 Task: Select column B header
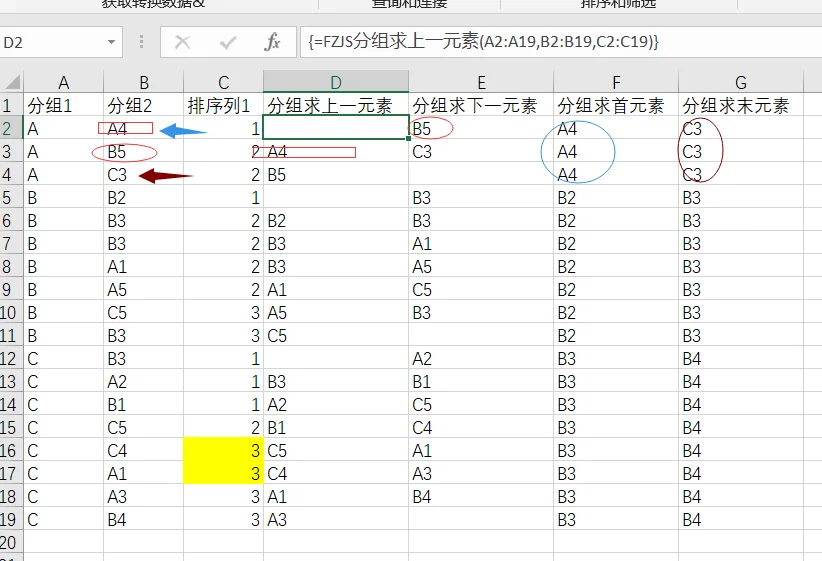[144, 82]
